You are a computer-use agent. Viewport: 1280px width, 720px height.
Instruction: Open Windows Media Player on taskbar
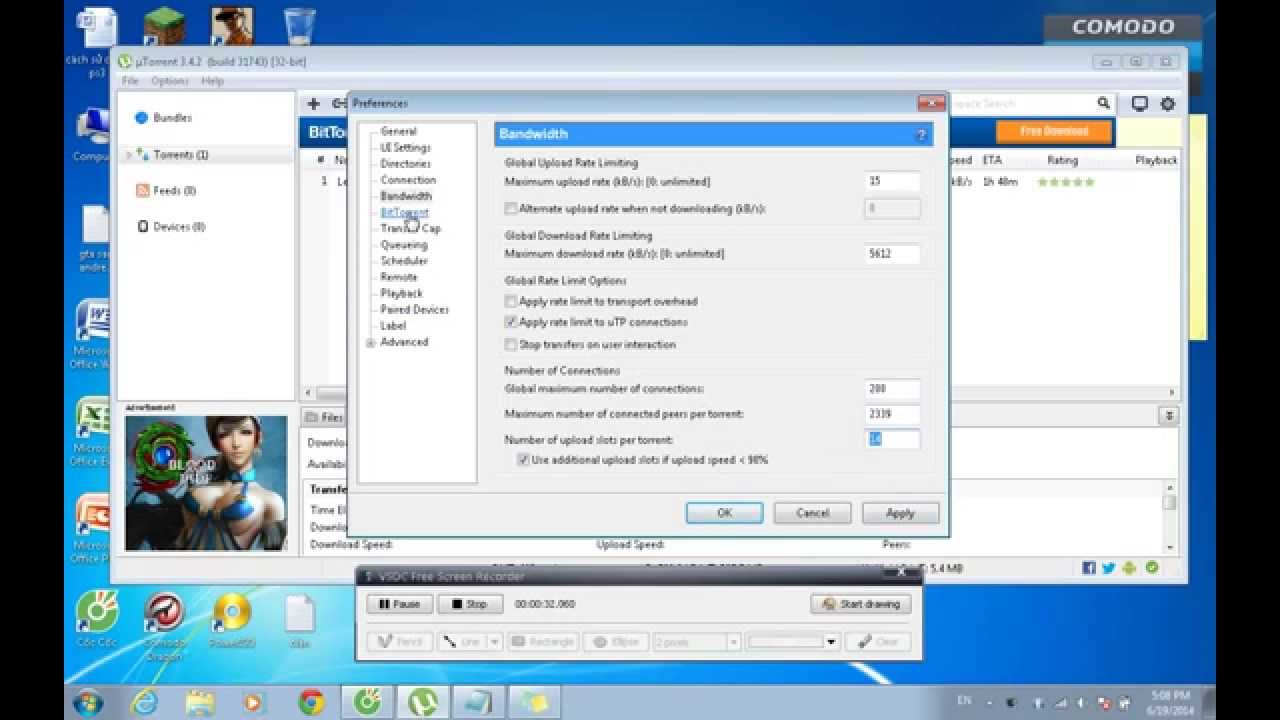pyautogui.click(x=256, y=702)
